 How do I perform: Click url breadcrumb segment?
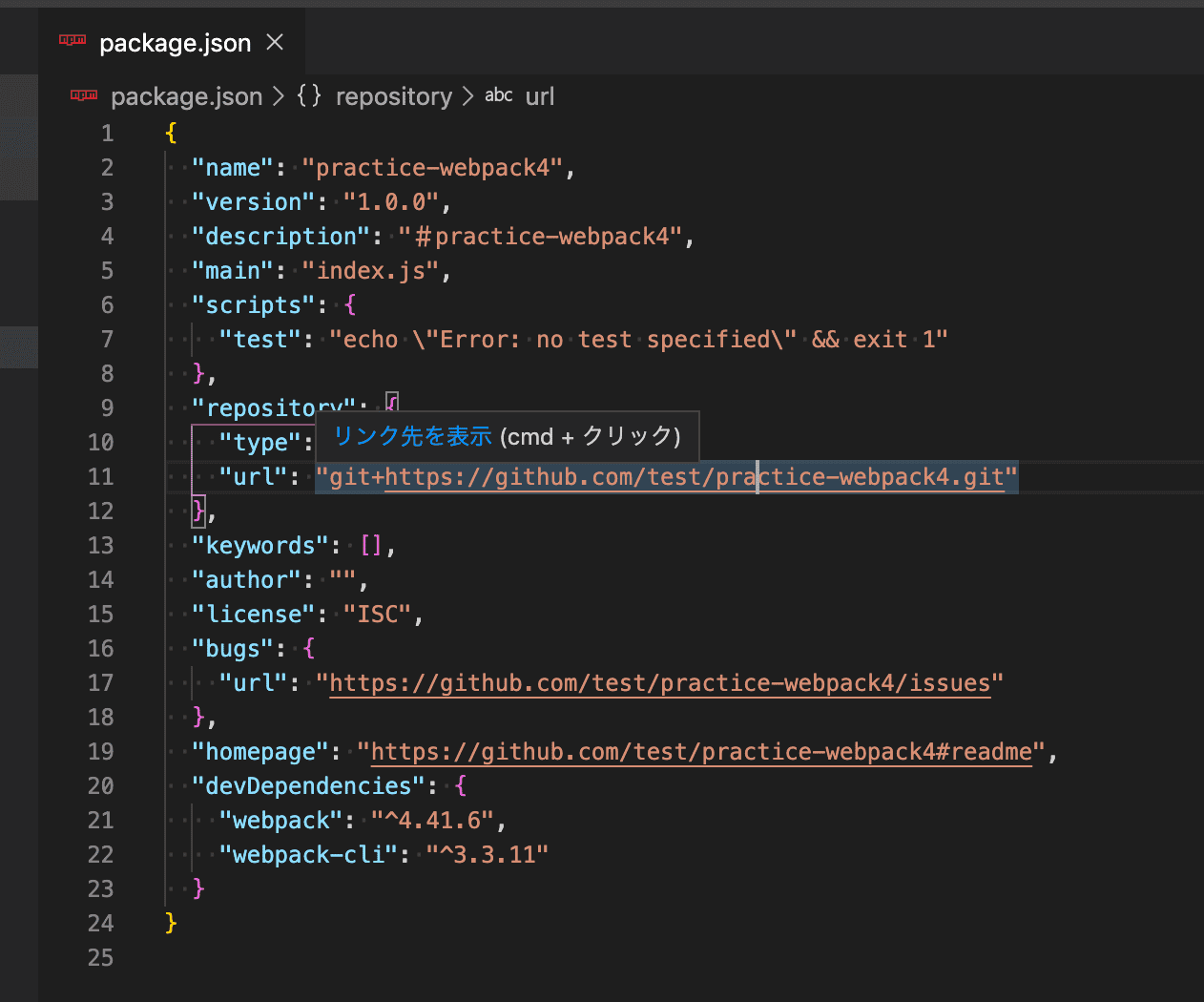click(x=539, y=96)
